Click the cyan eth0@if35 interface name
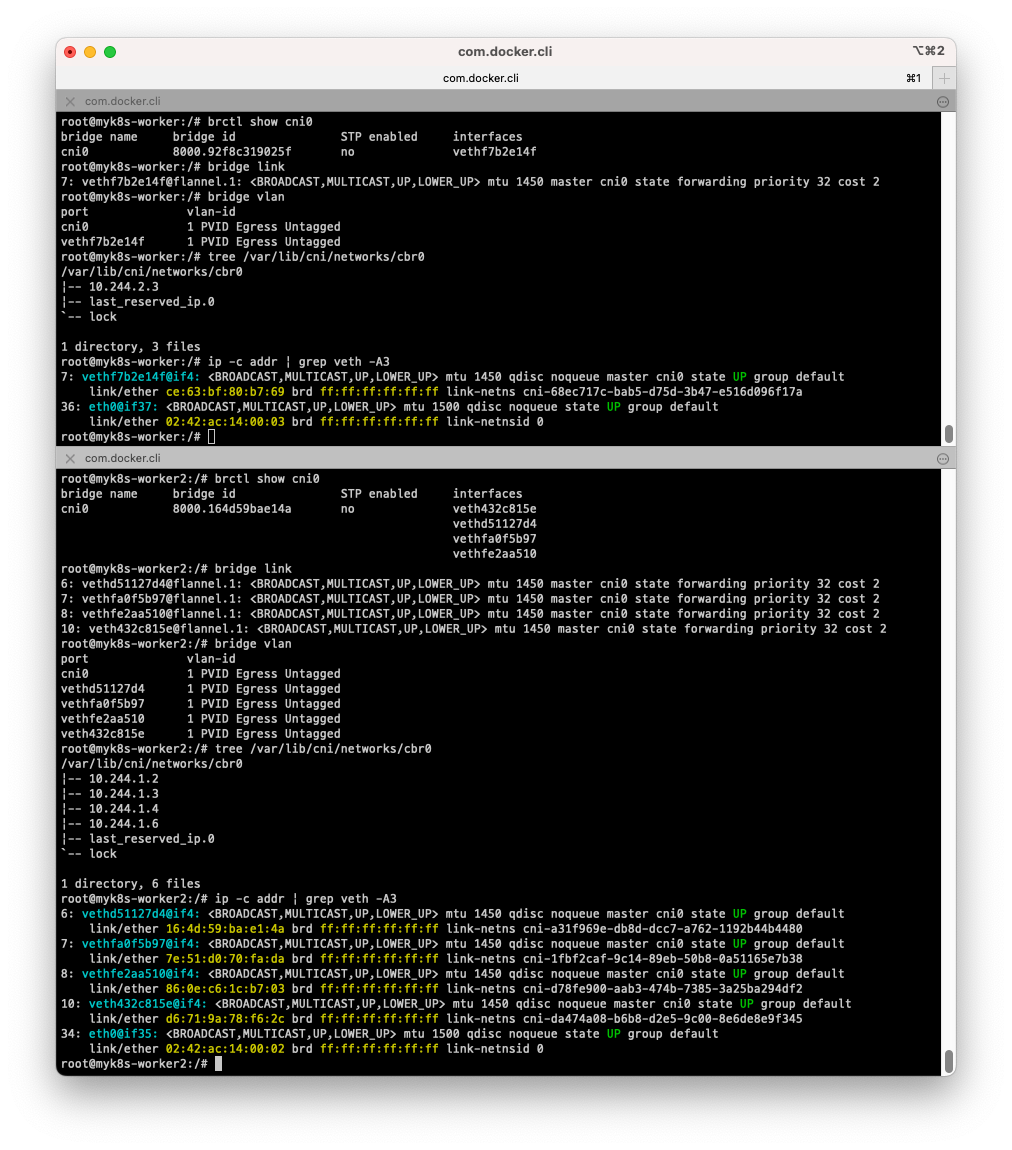The width and height of the screenshot is (1012, 1150). (x=123, y=1034)
